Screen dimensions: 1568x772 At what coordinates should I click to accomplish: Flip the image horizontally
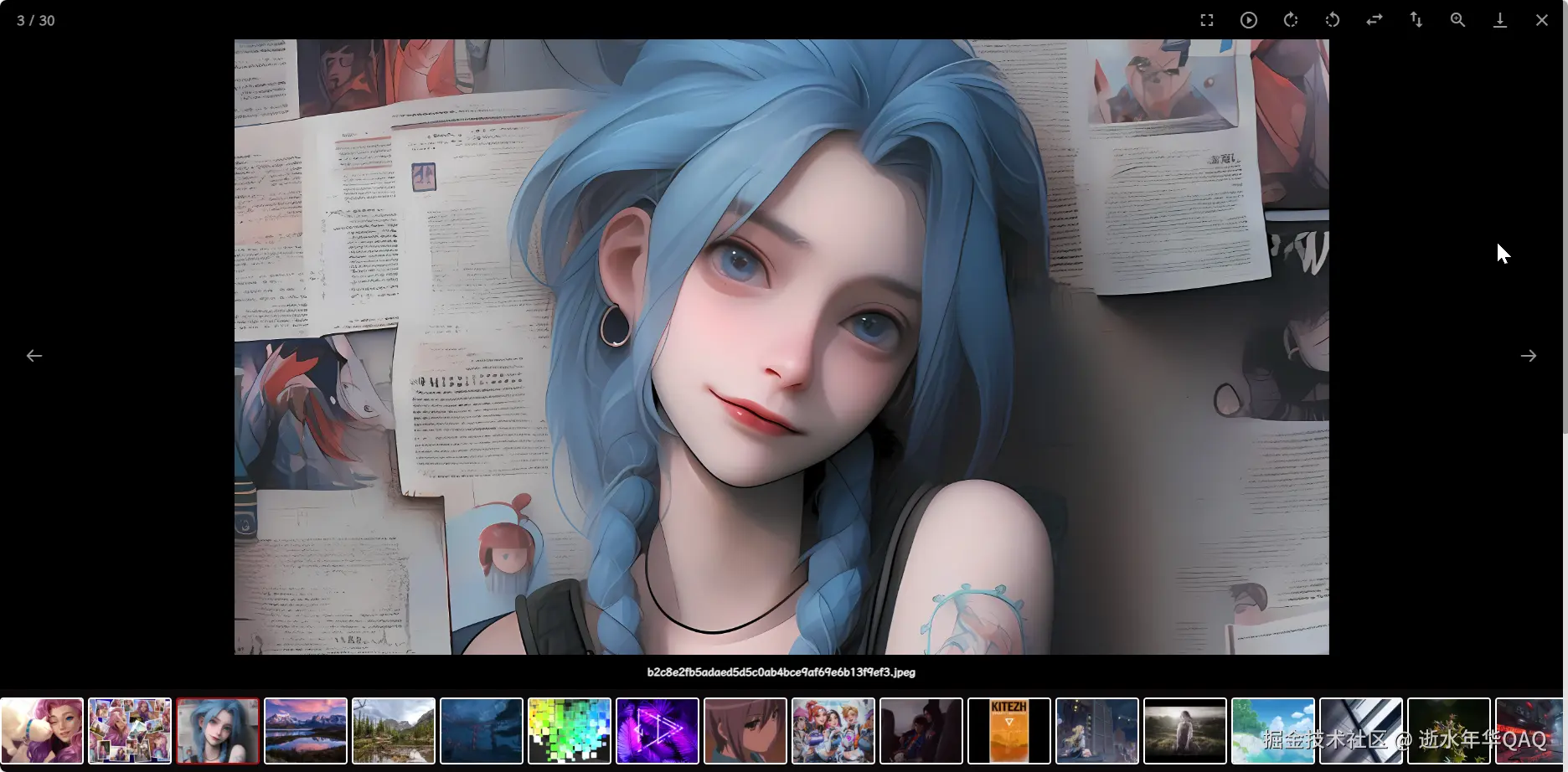pos(1374,20)
